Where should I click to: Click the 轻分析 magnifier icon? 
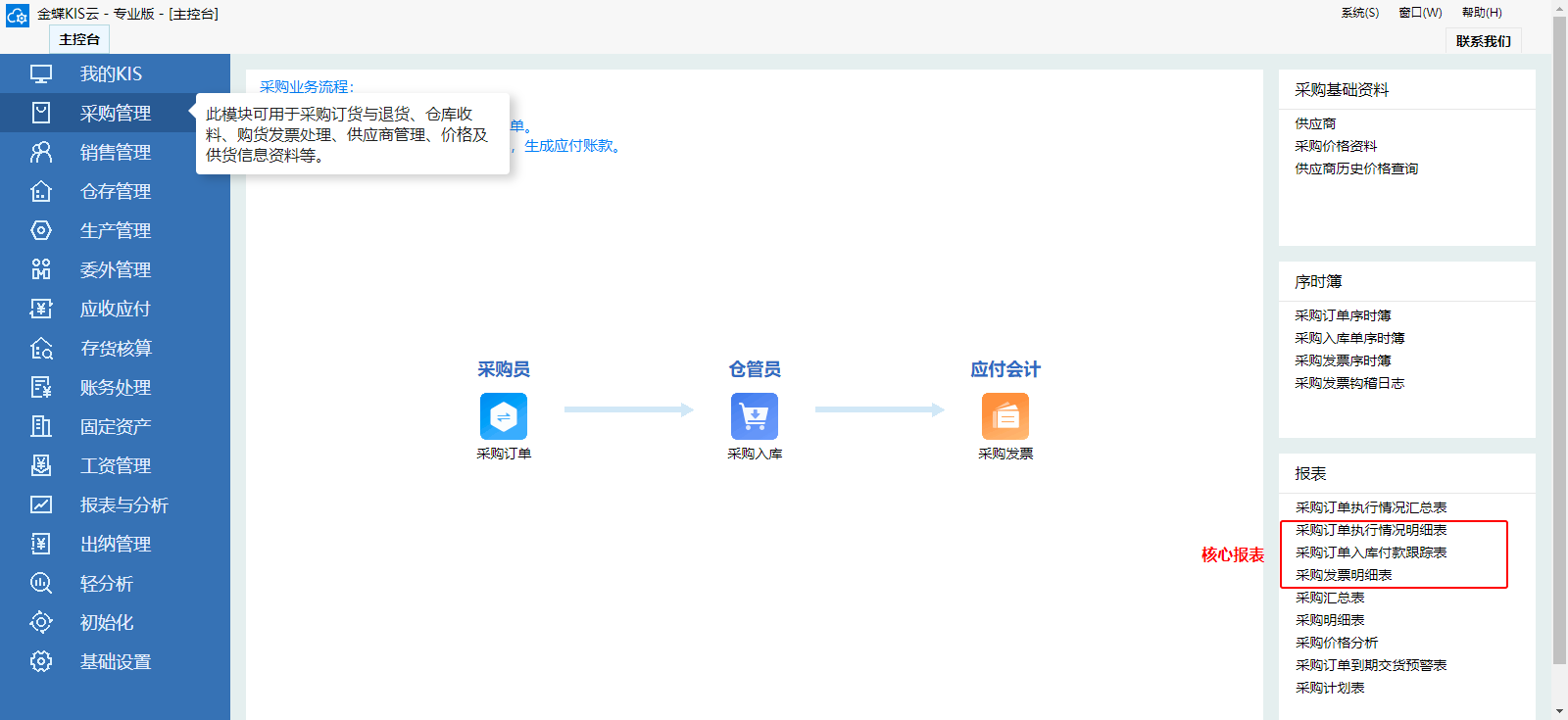click(x=41, y=583)
